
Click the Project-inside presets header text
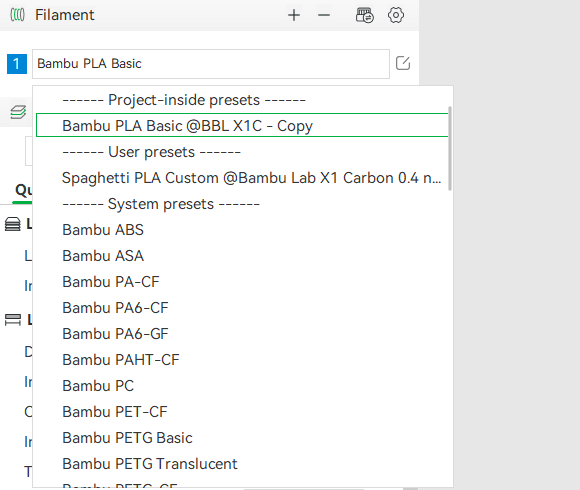tap(184, 100)
